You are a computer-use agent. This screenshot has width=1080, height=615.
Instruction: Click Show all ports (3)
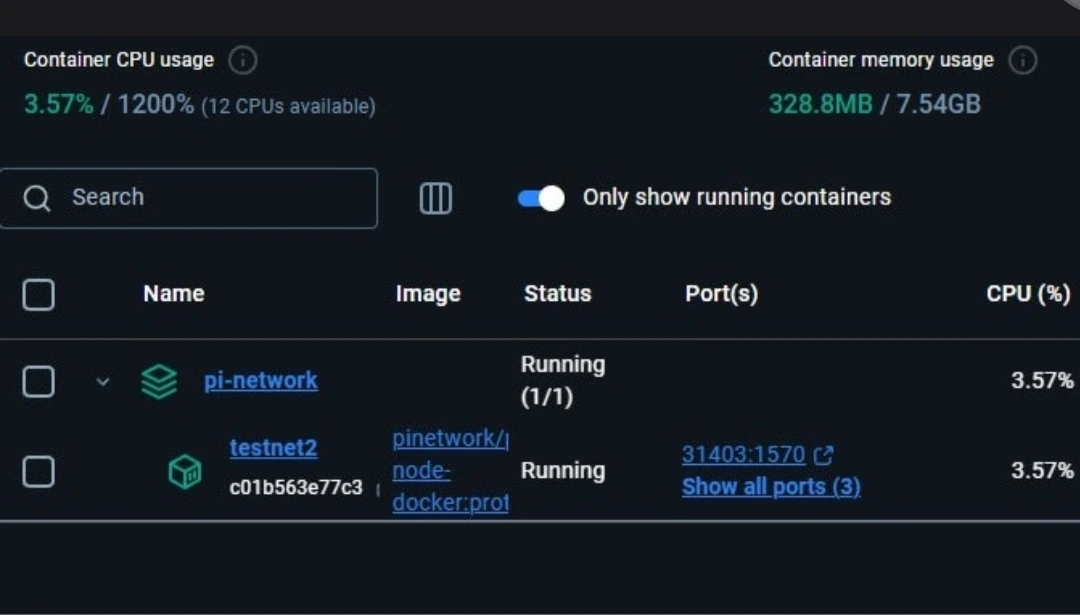pyautogui.click(x=771, y=487)
